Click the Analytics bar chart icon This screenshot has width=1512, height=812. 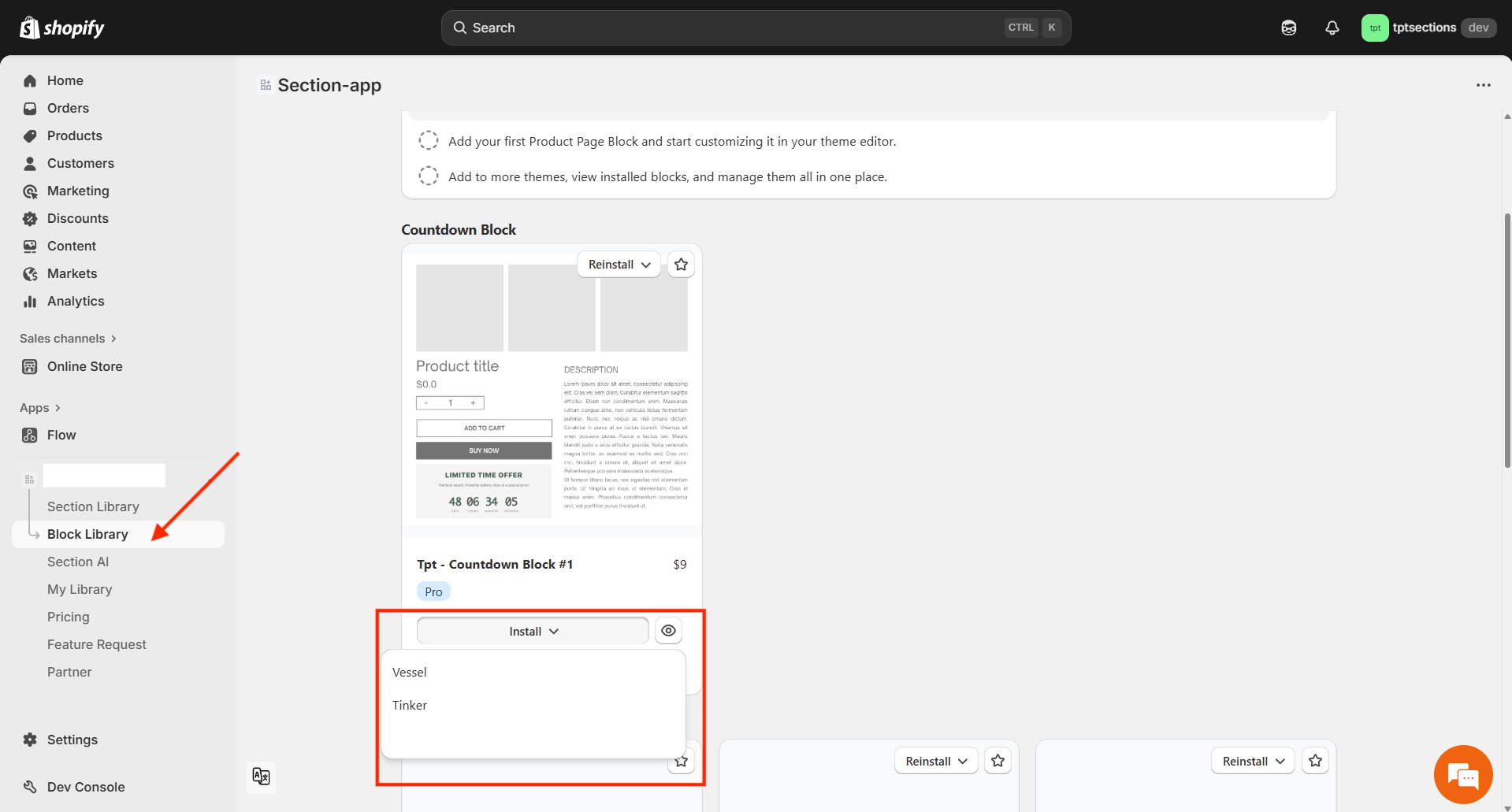pyautogui.click(x=30, y=302)
